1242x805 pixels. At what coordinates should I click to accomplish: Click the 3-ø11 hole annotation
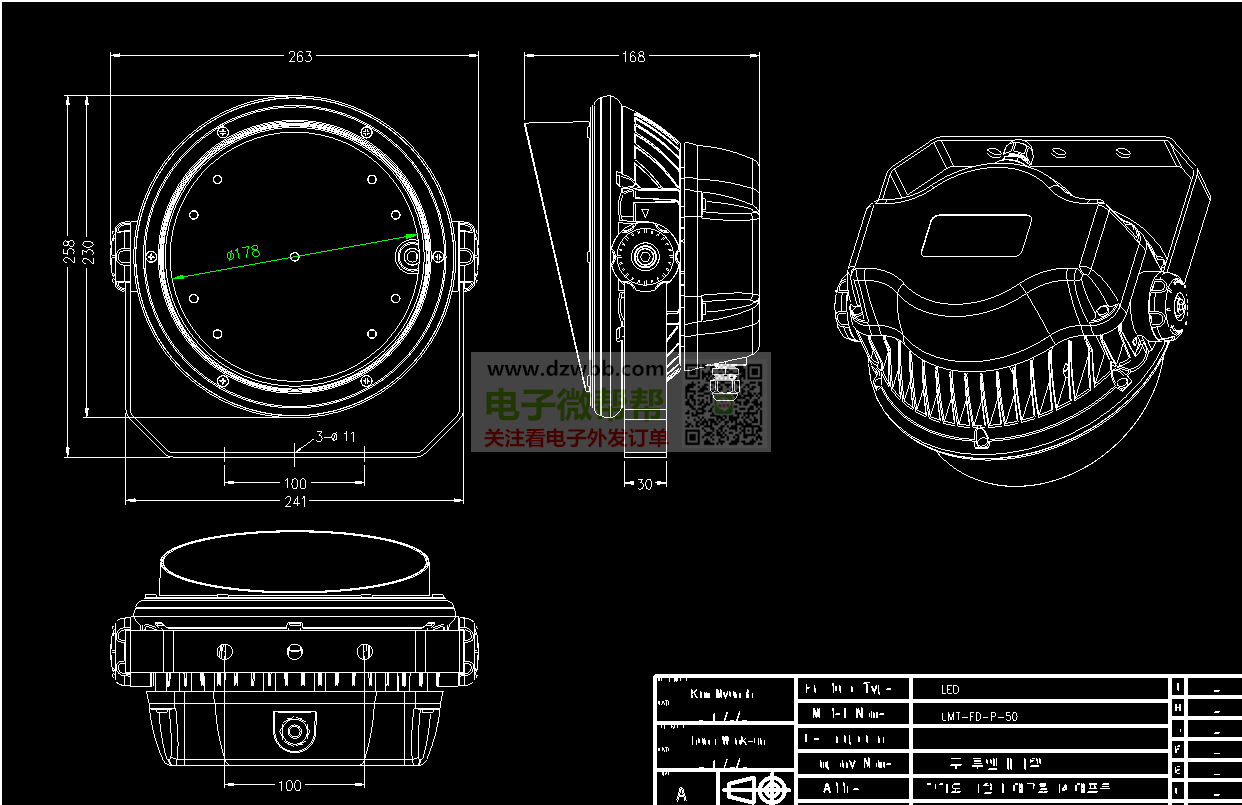click(x=336, y=436)
